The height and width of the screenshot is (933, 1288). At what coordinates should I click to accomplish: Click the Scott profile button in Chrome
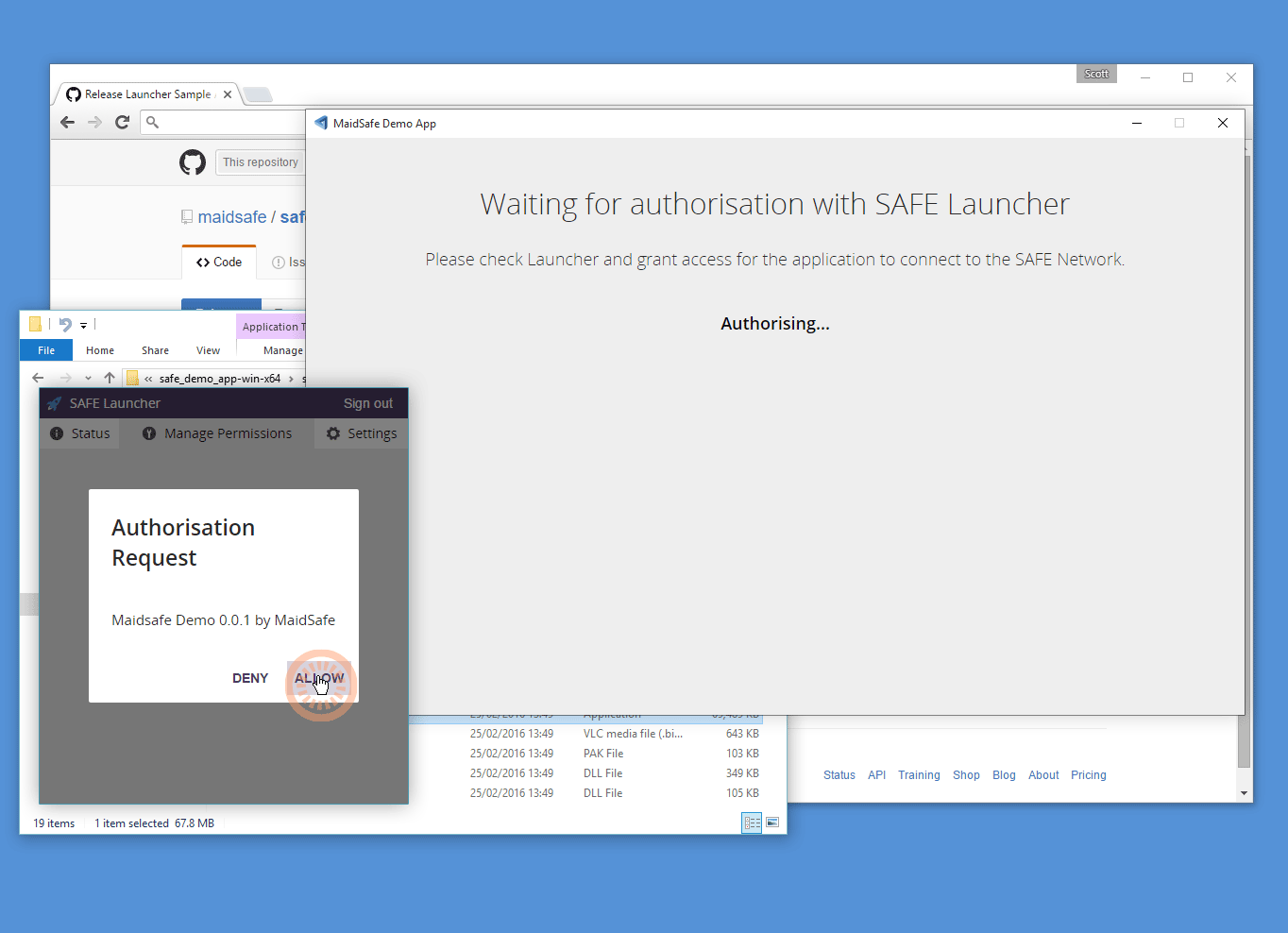tap(1096, 74)
